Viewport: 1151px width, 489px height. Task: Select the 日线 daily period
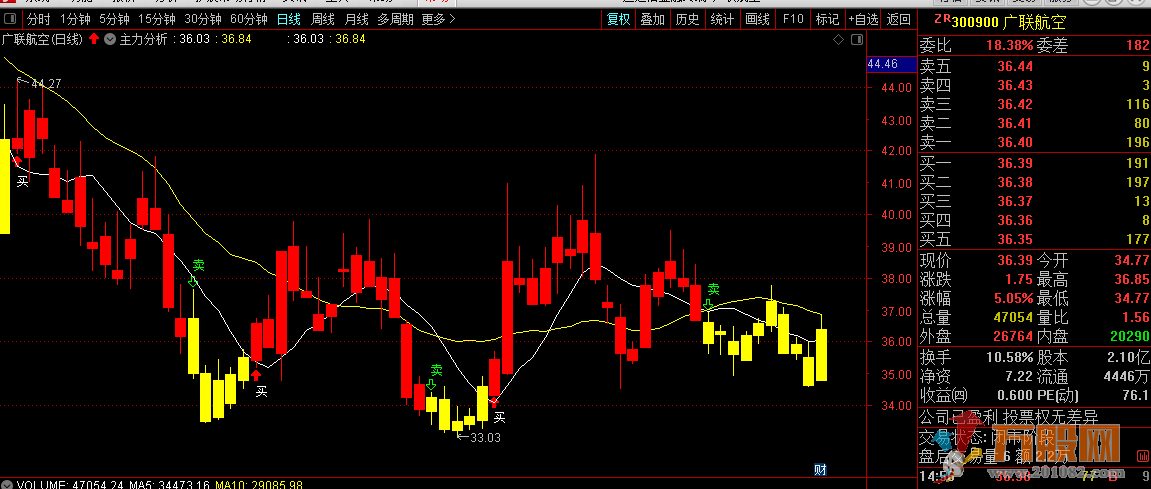289,19
